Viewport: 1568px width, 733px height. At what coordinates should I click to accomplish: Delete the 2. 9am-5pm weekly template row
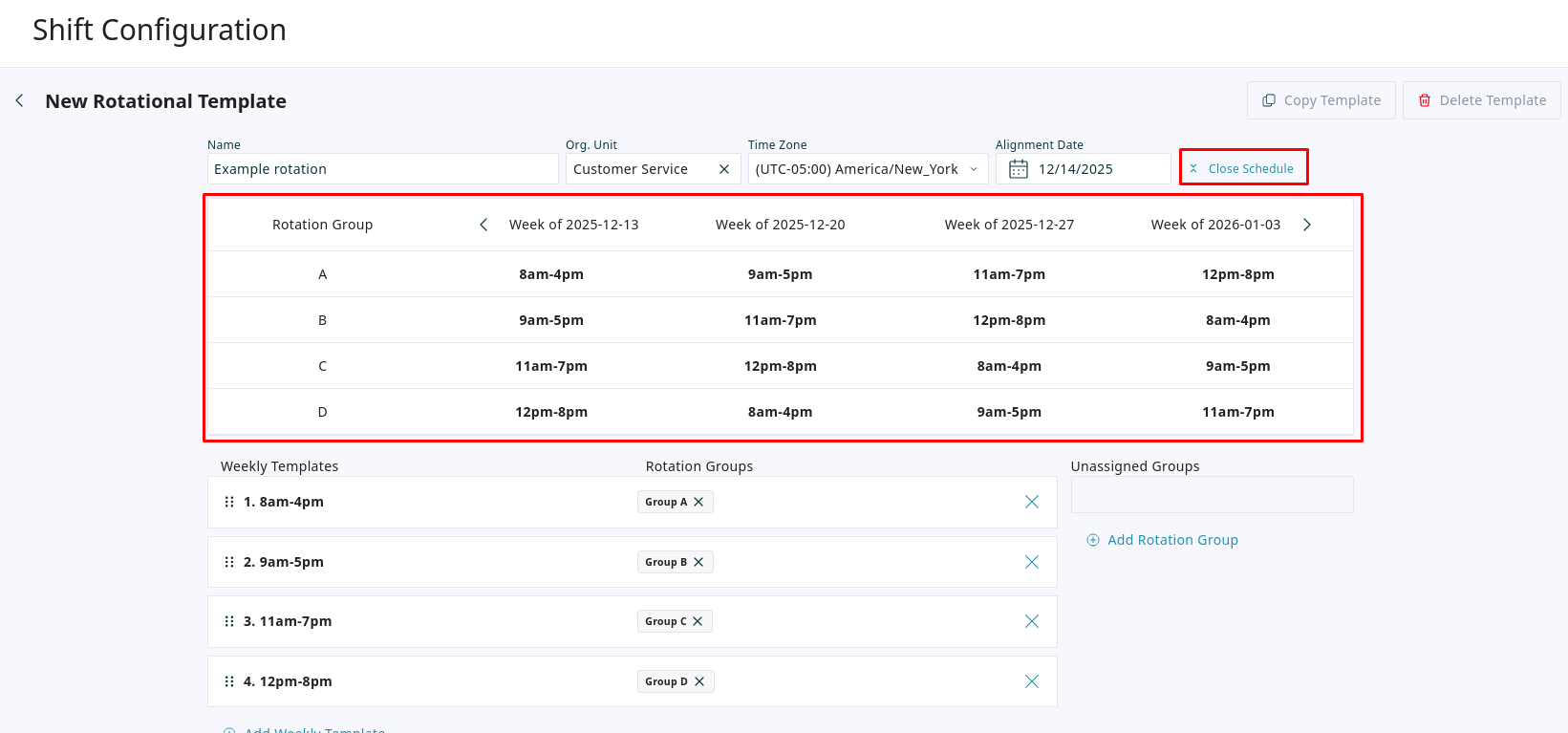tap(1032, 562)
